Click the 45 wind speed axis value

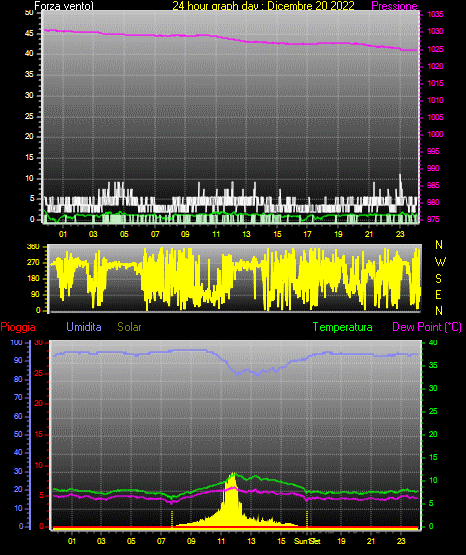pyautogui.click(x=29, y=34)
